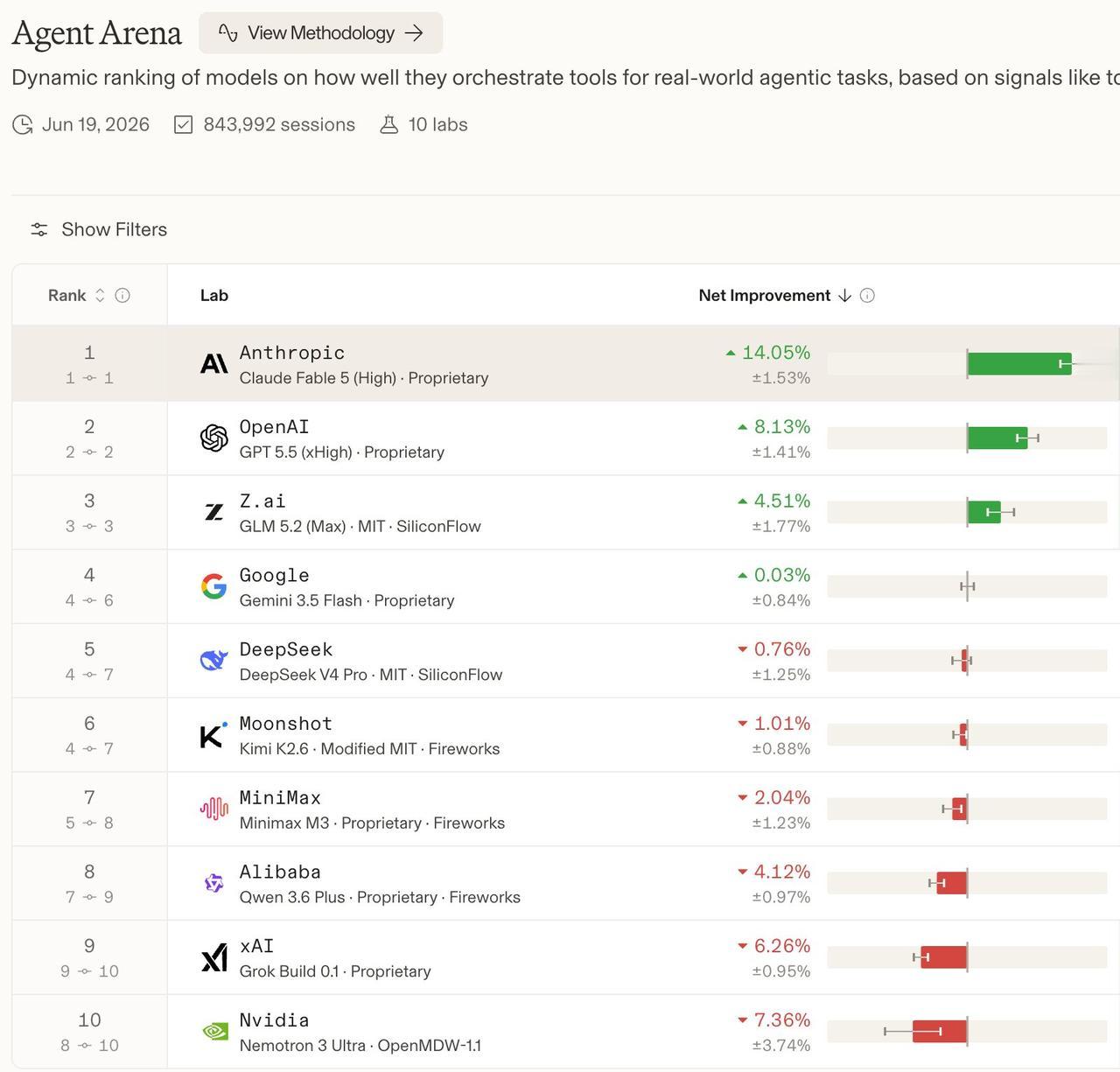Click Z.ai's green improvement bar
Viewport: 1120px width, 1072px height.
click(x=983, y=512)
